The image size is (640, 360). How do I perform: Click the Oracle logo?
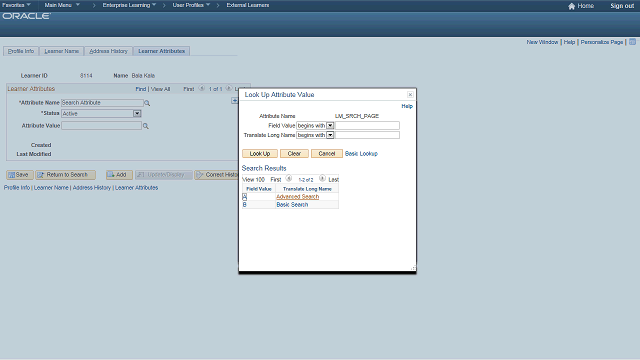[27, 16]
